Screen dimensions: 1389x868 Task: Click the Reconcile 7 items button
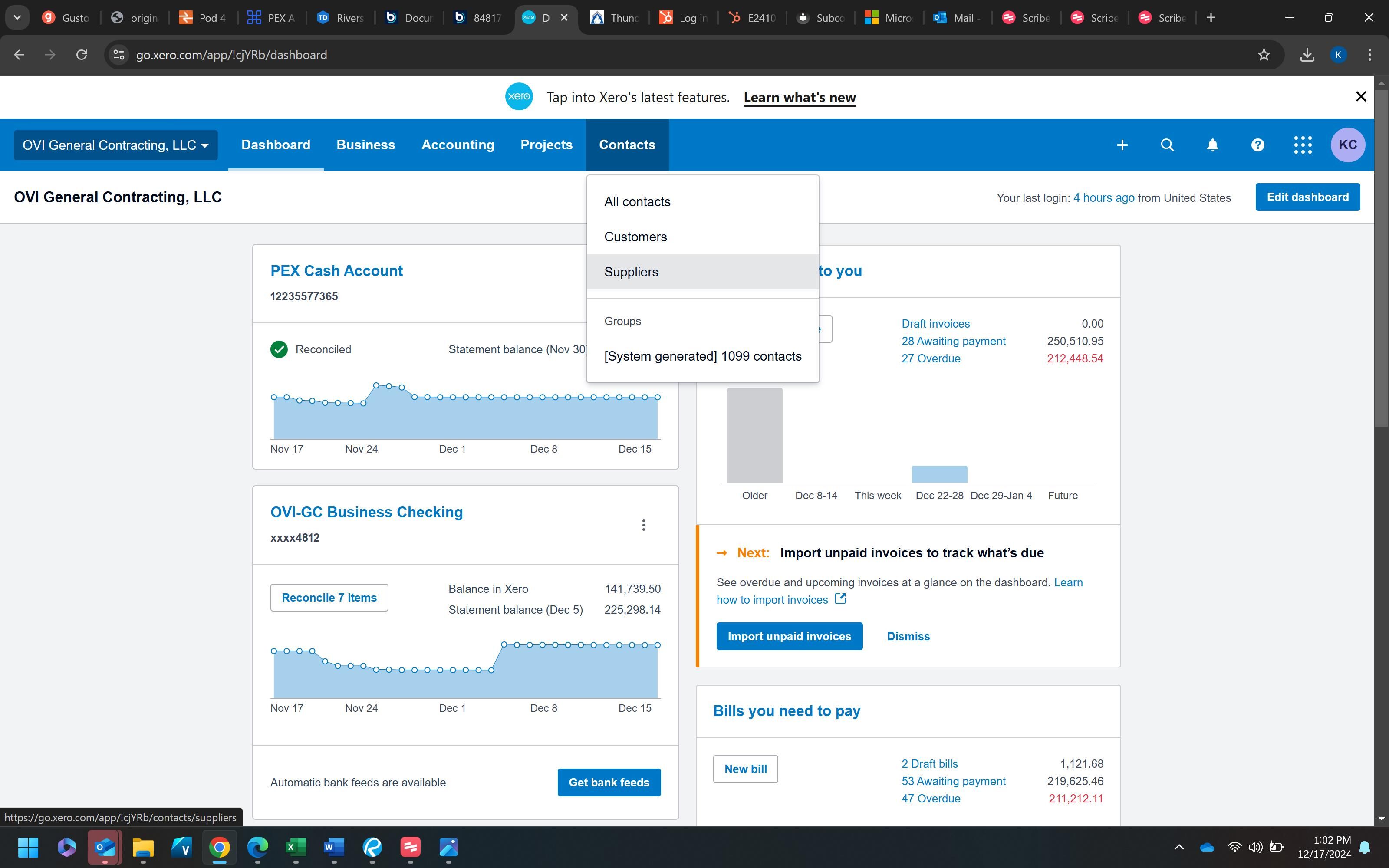329,598
